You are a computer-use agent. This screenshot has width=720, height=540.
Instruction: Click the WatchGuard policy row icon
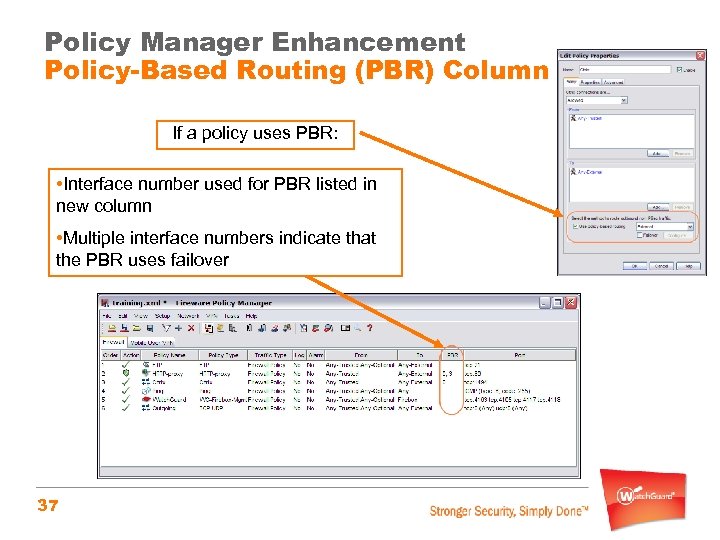146,399
